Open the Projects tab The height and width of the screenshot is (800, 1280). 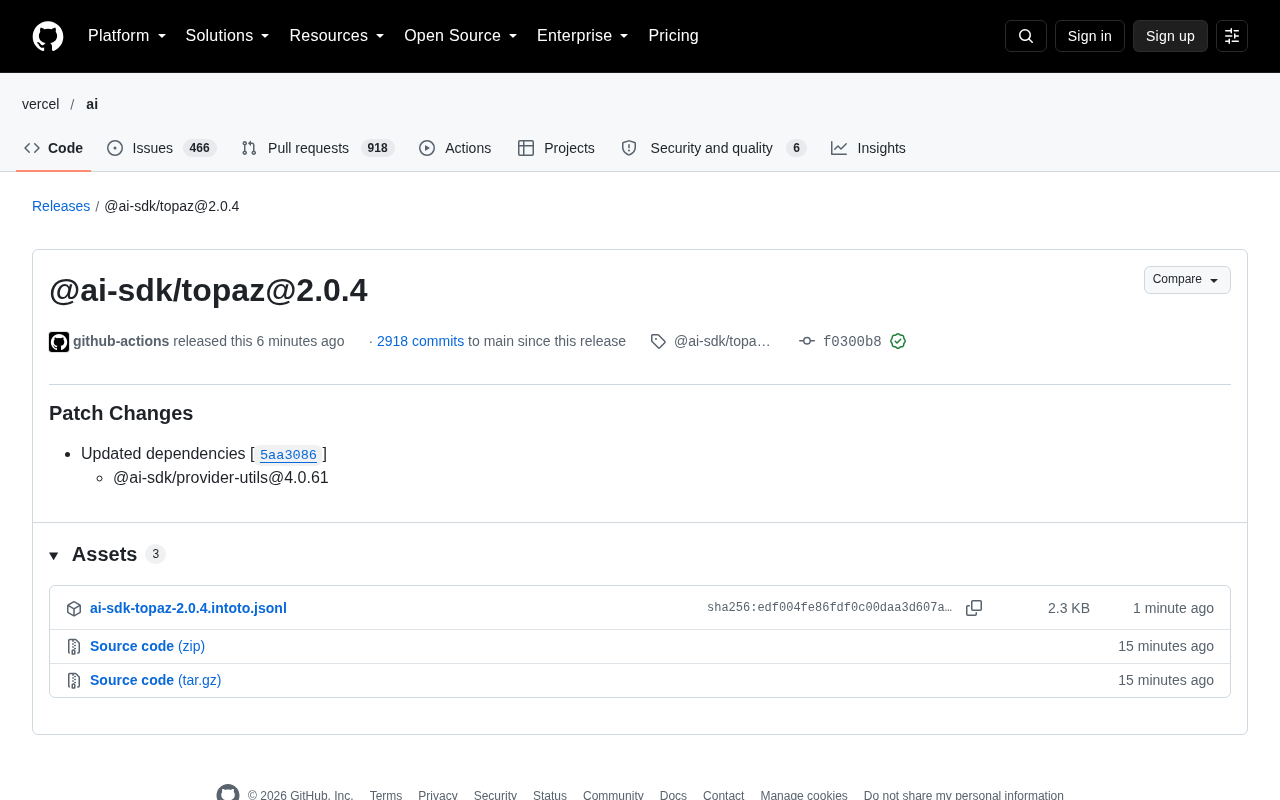(556, 148)
